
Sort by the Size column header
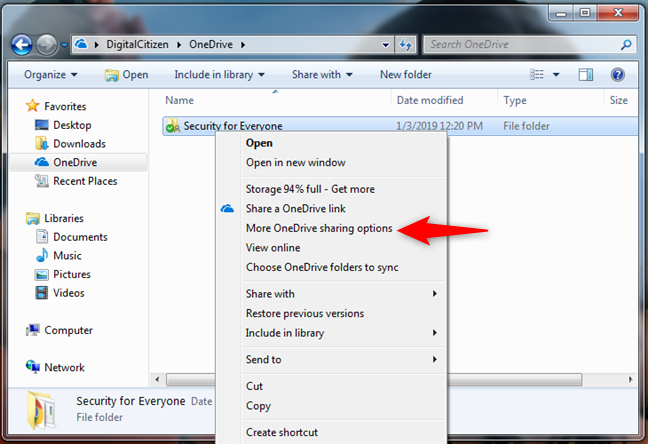(621, 100)
